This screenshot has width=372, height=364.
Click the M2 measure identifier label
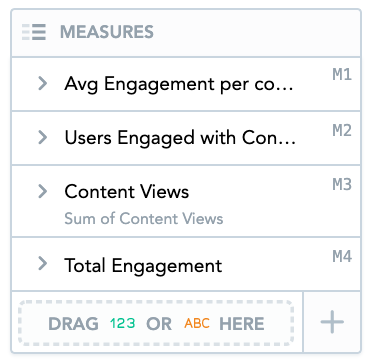[342, 131]
